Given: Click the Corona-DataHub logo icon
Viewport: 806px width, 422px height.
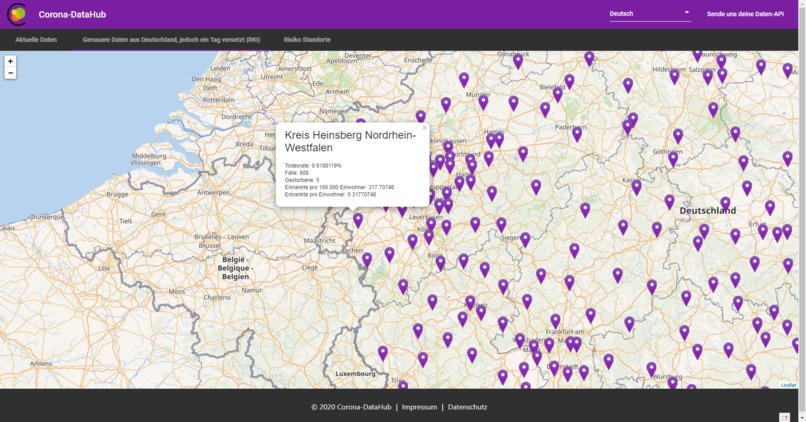Looking at the screenshot, I should (x=17, y=14).
